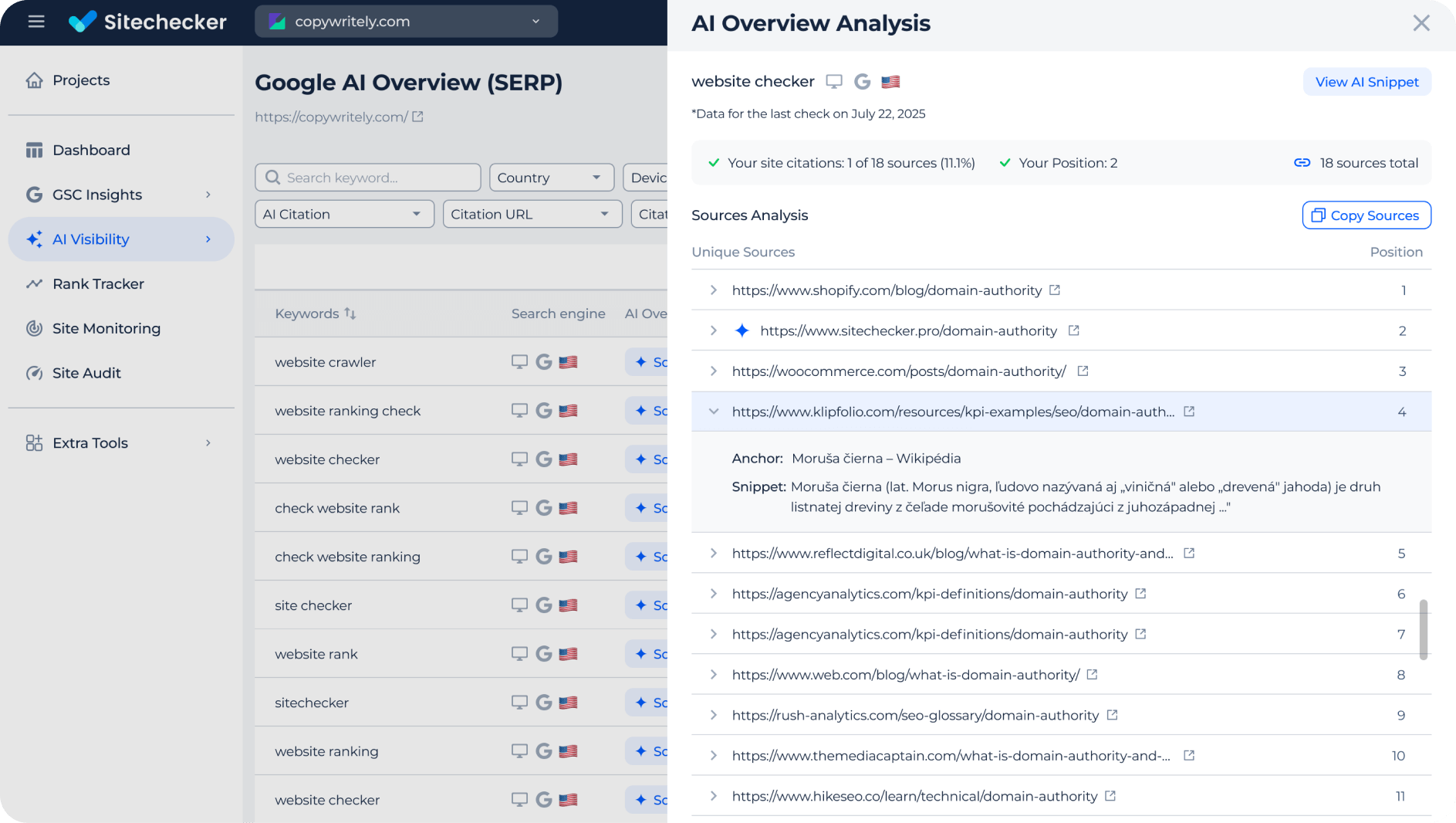Click the Projects home icon

click(34, 80)
